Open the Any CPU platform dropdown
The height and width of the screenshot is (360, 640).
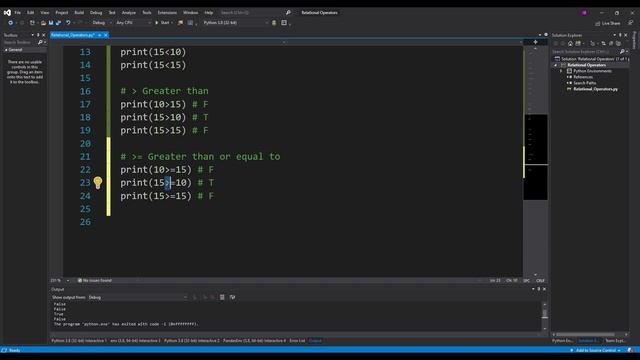tap(133, 23)
